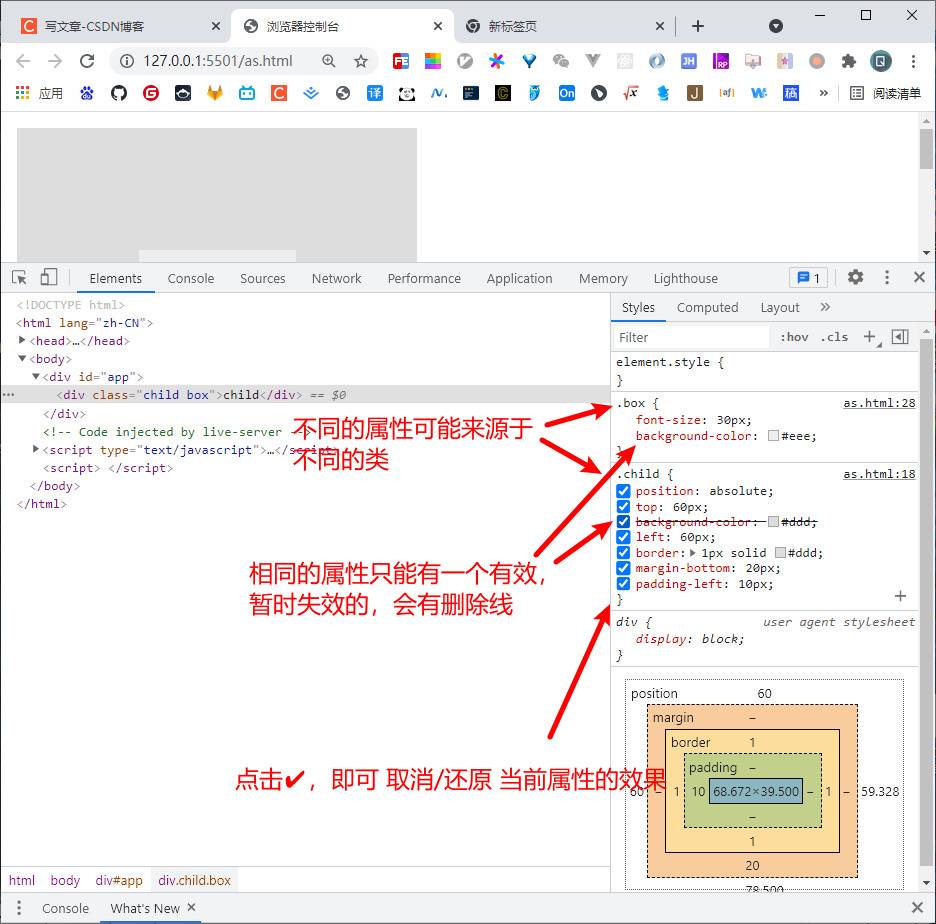Click the FE extension icon
Screen dimensions: 936x924
(401, 61)
